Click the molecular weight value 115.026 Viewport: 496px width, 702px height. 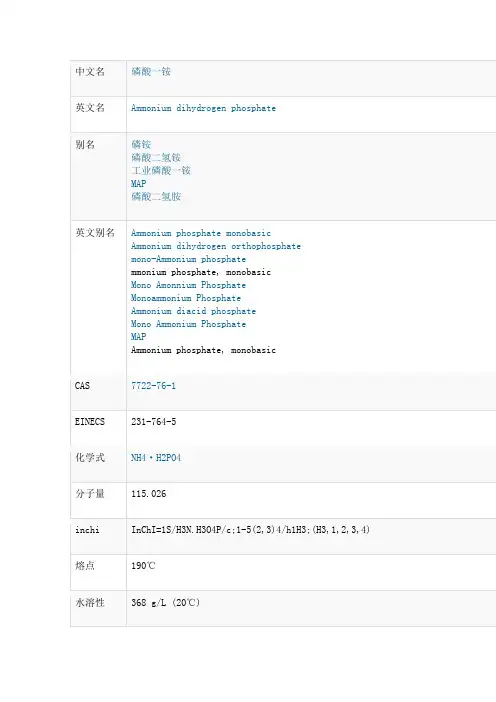point(149,494)
